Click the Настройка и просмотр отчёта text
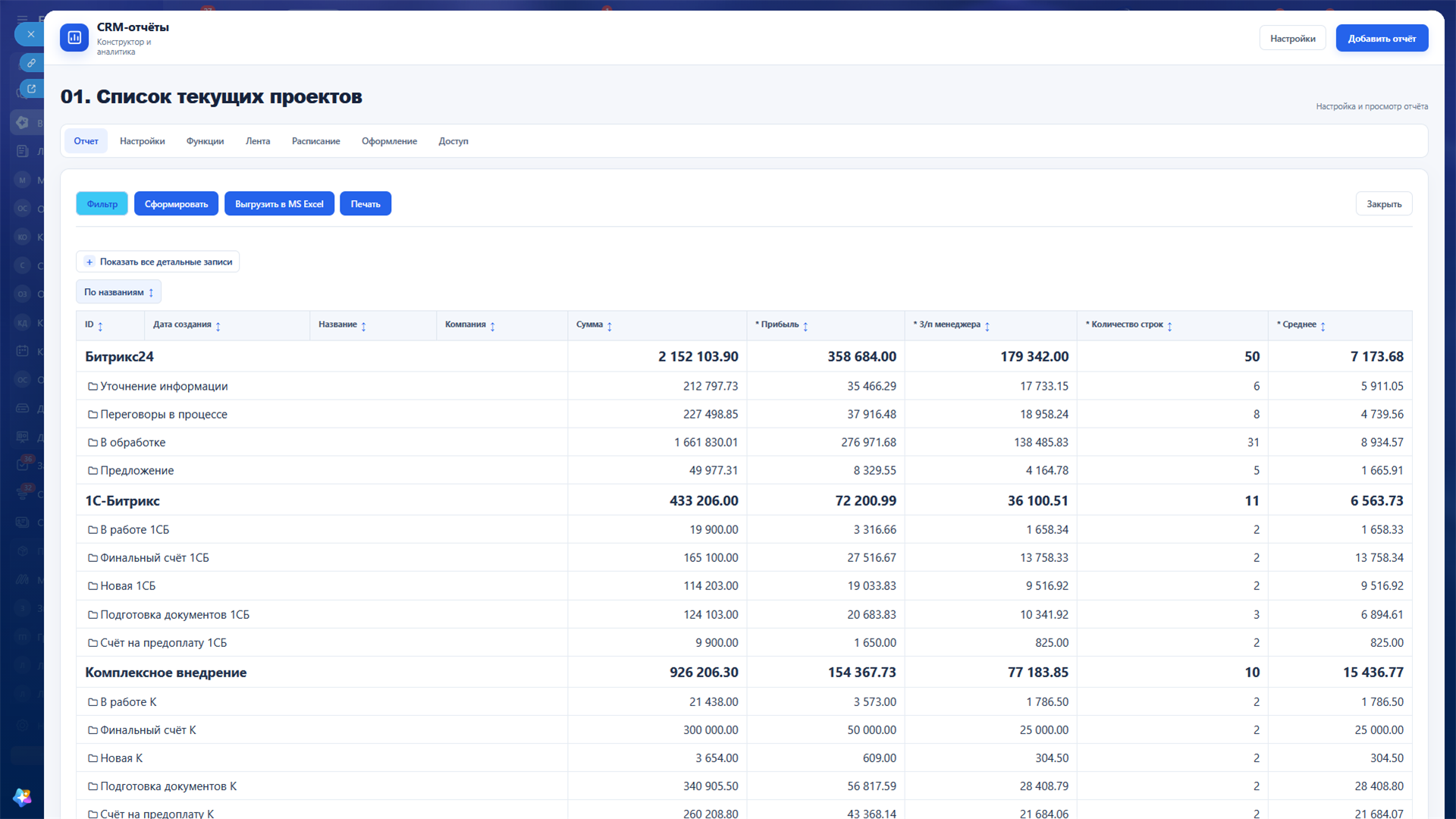1456x819 pixels. tap(1372, 107)
